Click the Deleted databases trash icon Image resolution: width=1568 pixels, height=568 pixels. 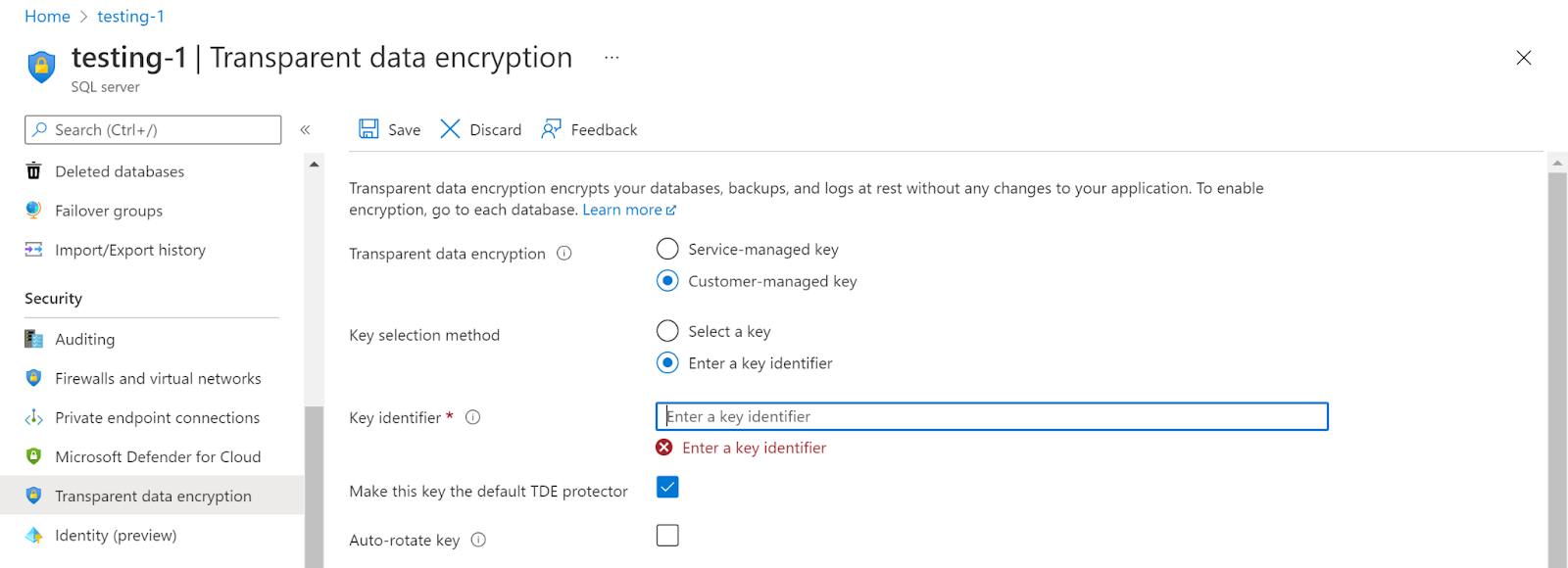(x=34, y=171)
